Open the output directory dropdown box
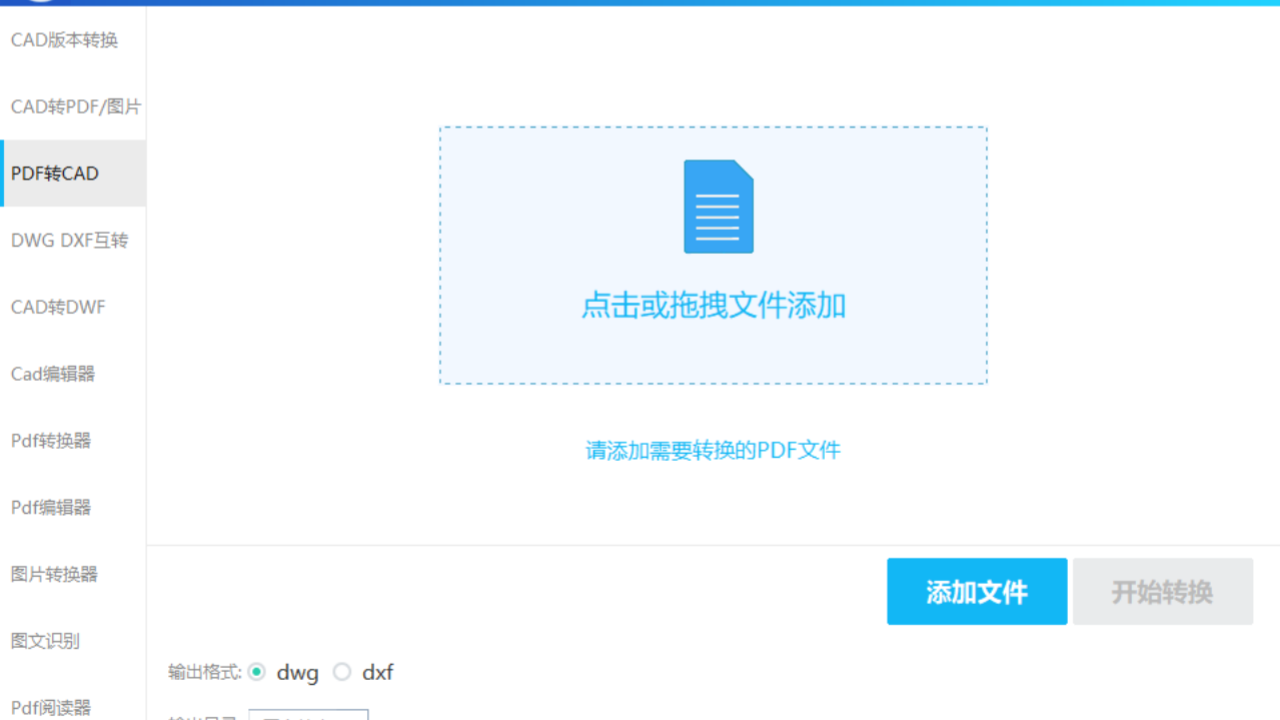1280x720 pixels. point(308,714)
